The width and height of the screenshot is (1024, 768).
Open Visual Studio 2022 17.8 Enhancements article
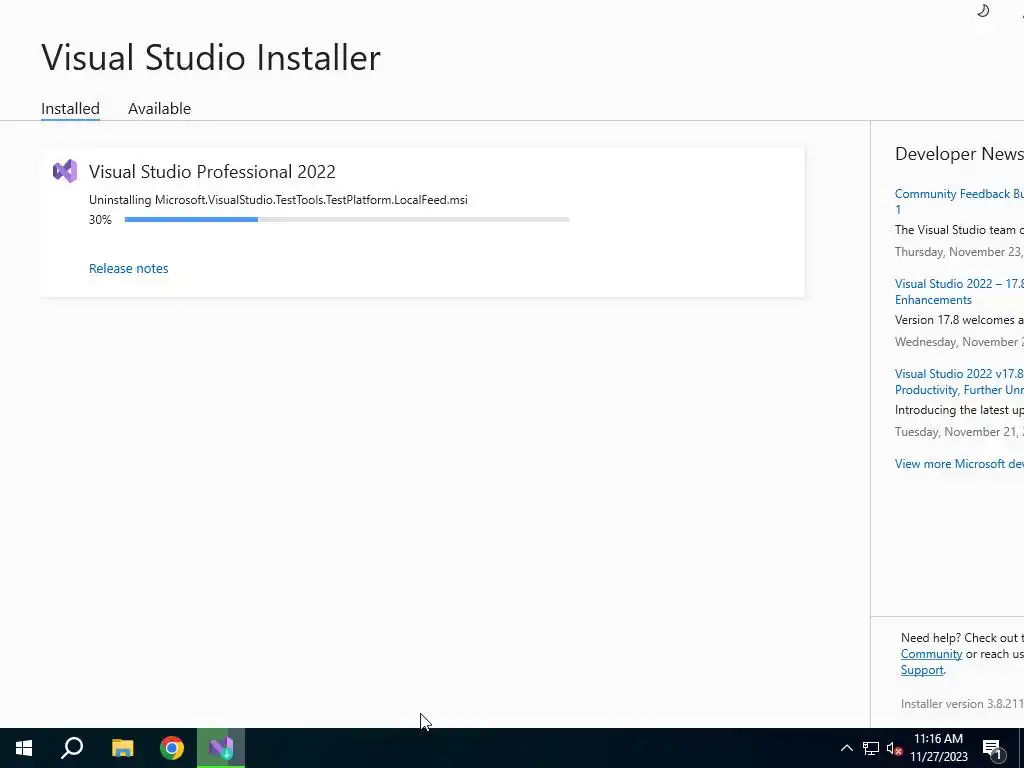tap(959, 291)
